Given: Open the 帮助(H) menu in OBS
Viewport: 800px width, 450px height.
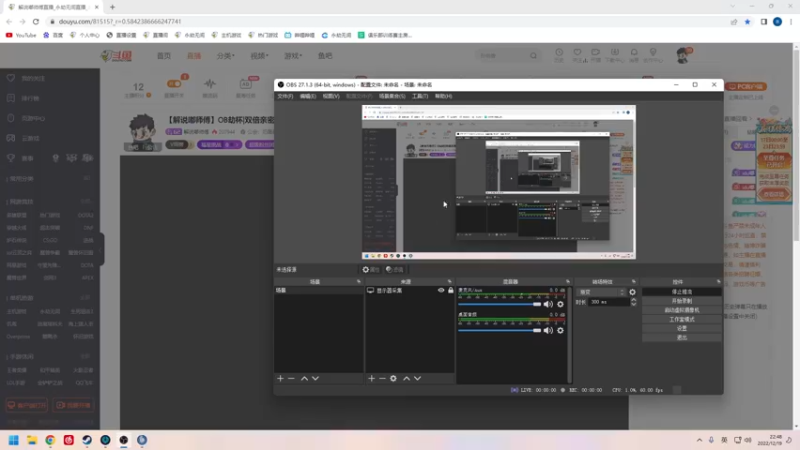Looking at the screenshot, I should pyautogui.click(x=443, y=96).
